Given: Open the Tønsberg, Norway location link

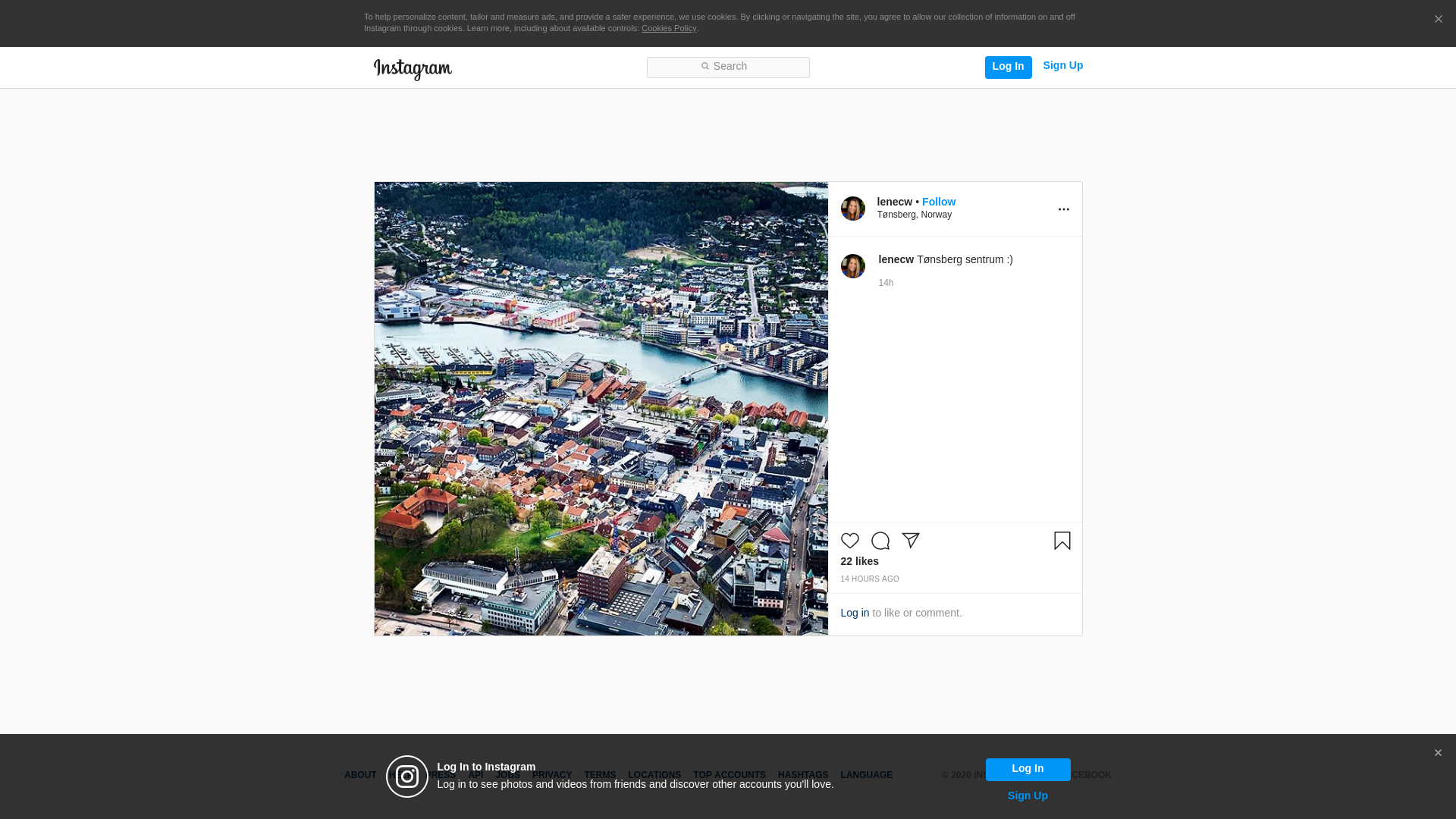Looking at the screenshot, I should coord(914,215).
